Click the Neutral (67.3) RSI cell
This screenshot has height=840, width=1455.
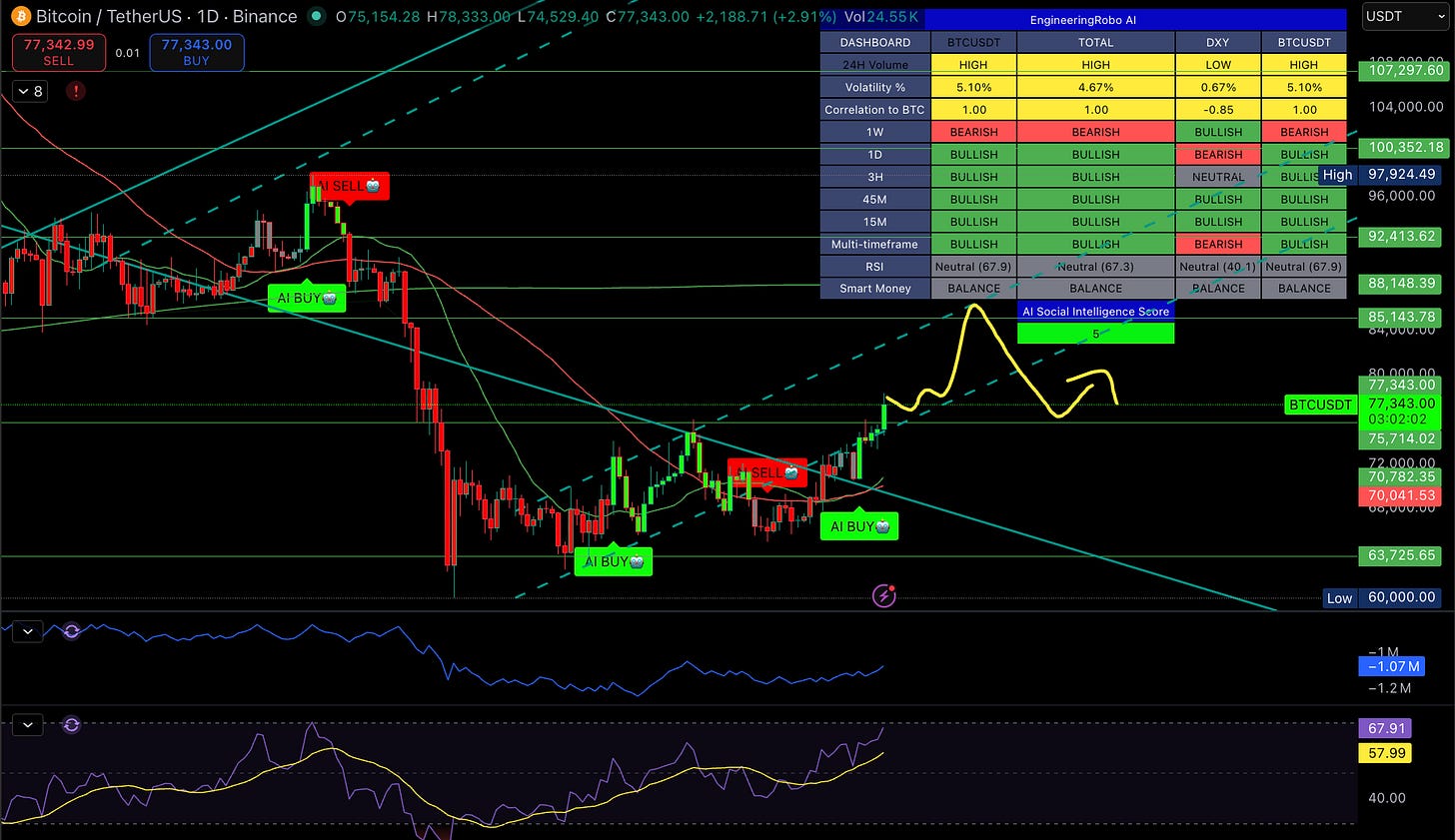click(x=1096, y=267)
